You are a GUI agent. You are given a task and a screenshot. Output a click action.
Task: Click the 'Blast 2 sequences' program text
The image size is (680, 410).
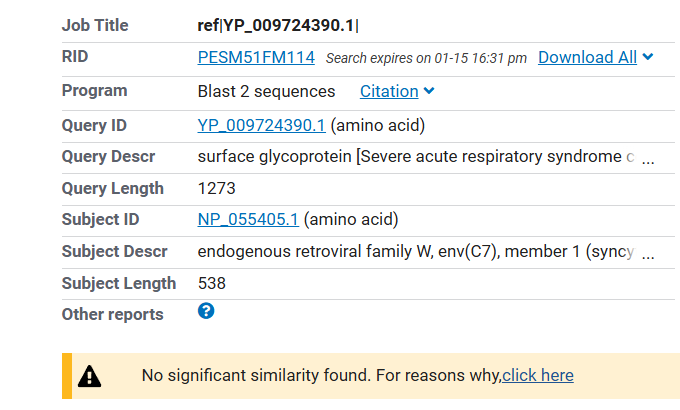[266, 91]
